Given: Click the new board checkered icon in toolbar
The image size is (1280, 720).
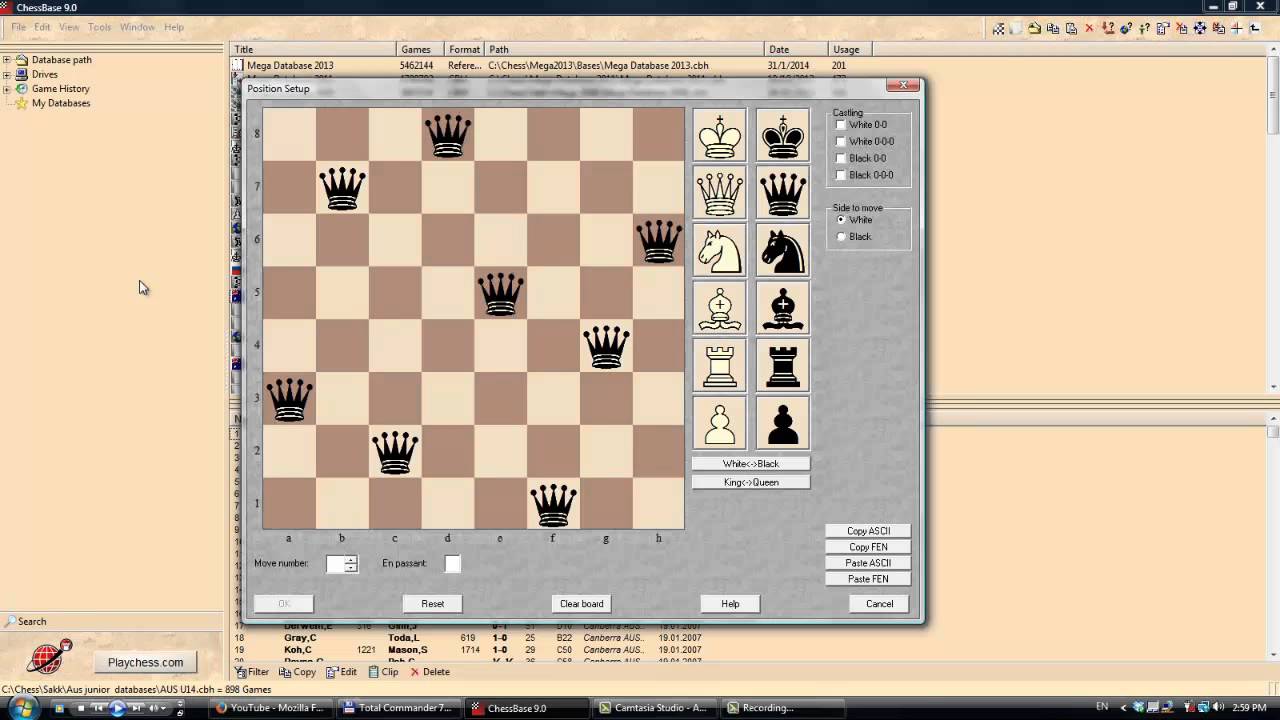Looking at the screenshot, I should [x=998, y=28].
